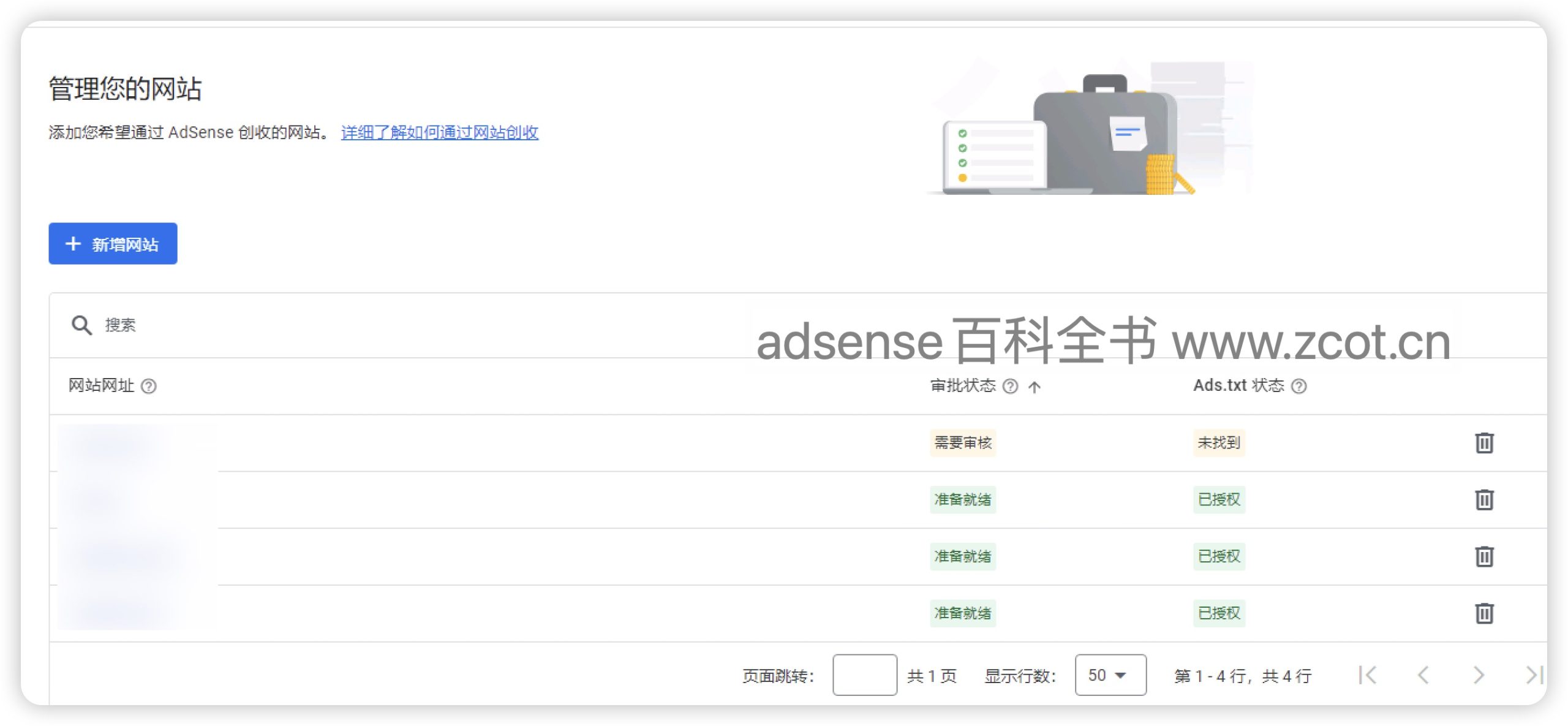Click the 网站网址 column header
This screenshot has height=726, width=1568.
101,385
